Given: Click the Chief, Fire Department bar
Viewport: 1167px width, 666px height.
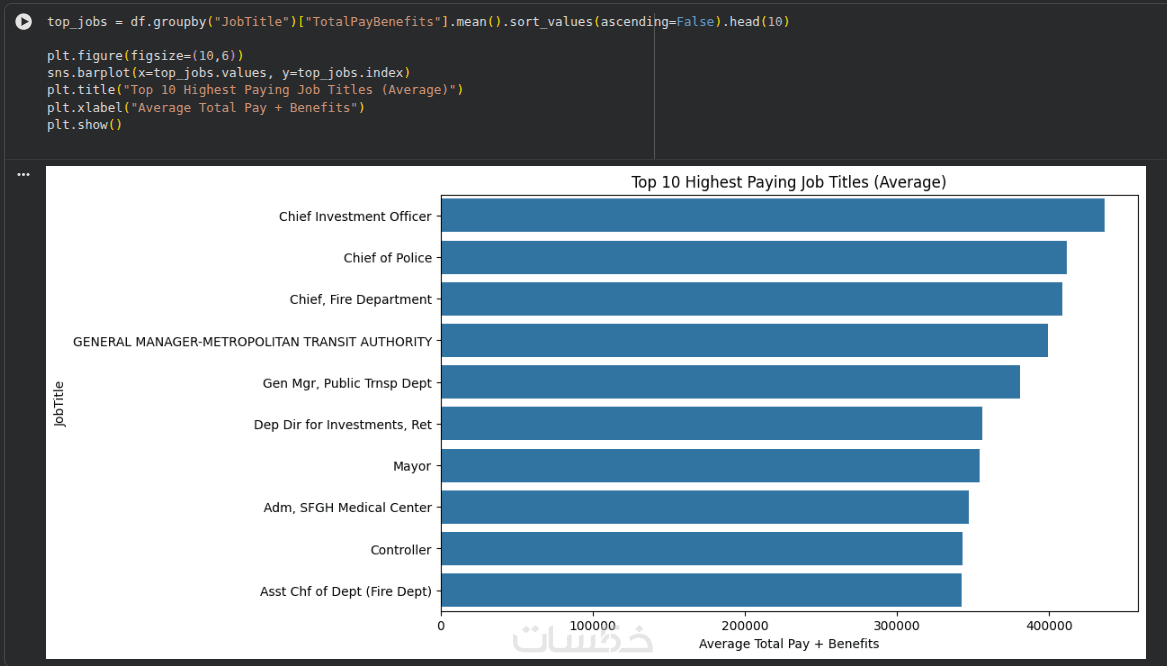Looking at the screenshot, I should tap(751, 300).
